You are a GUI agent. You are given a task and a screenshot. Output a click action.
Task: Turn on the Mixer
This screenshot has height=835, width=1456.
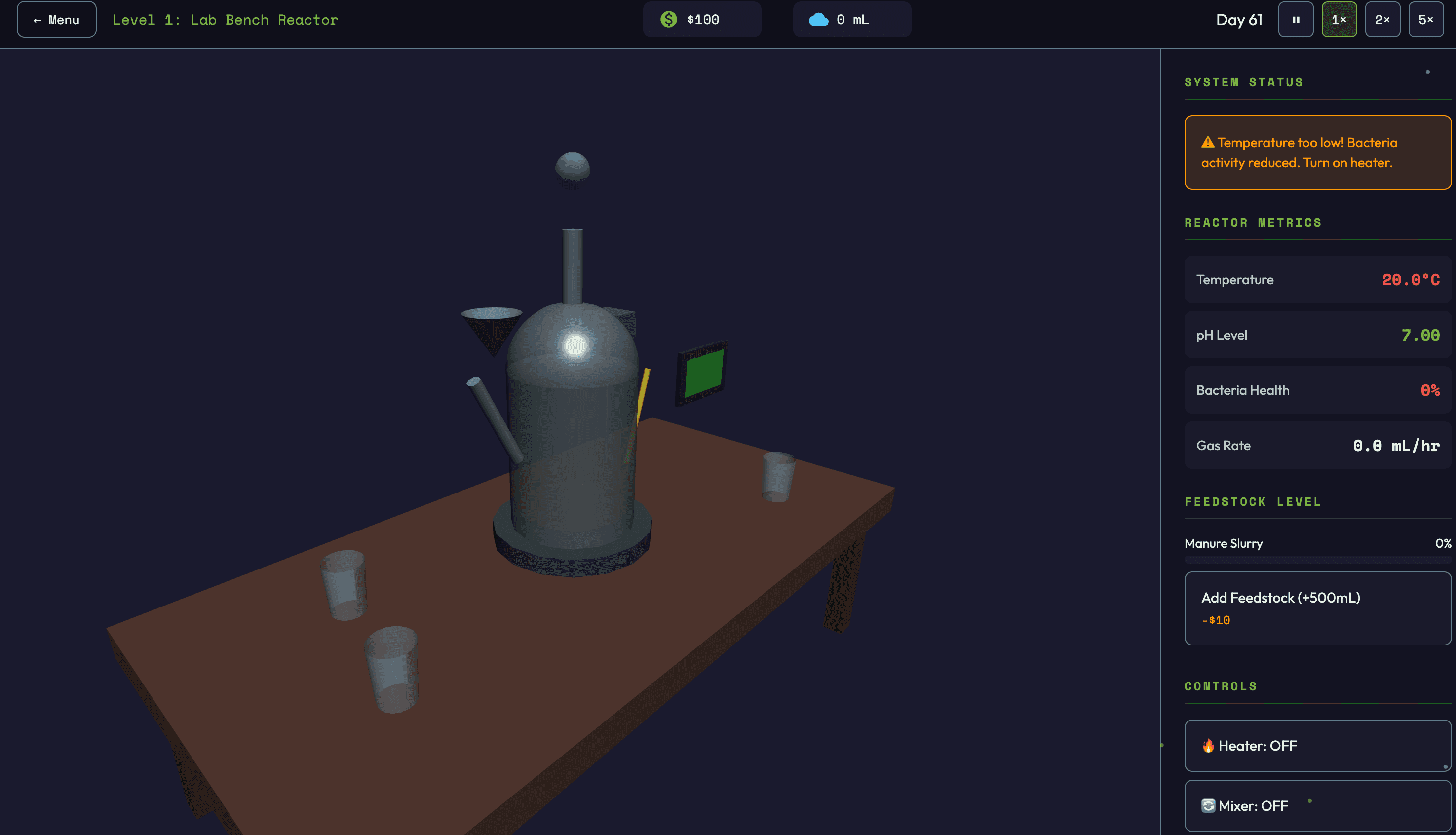tap(1317, 805)
